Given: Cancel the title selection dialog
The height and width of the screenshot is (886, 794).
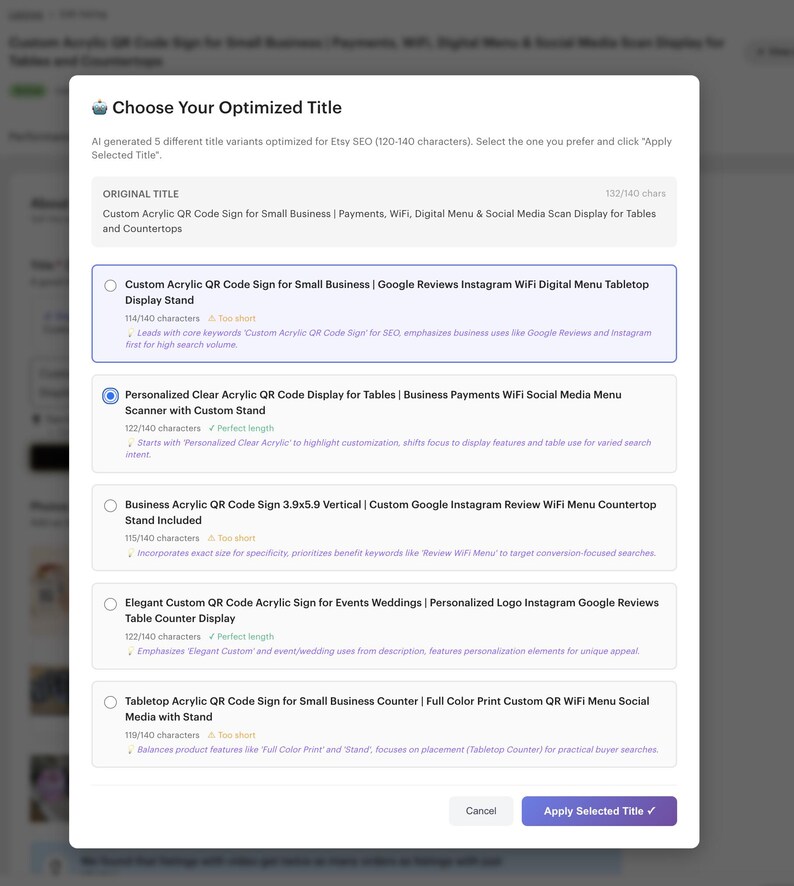Looking at the screenshot, I should [x=481, y=811].
